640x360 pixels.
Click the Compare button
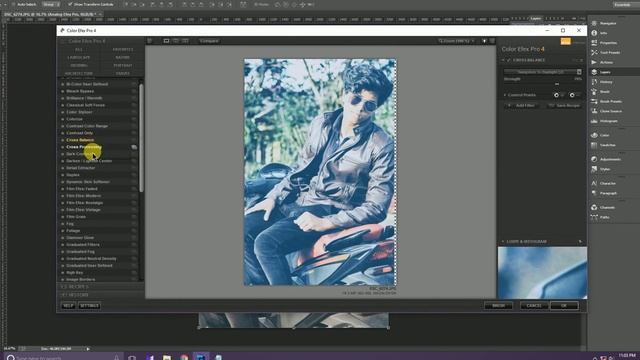tap(209, 41)
